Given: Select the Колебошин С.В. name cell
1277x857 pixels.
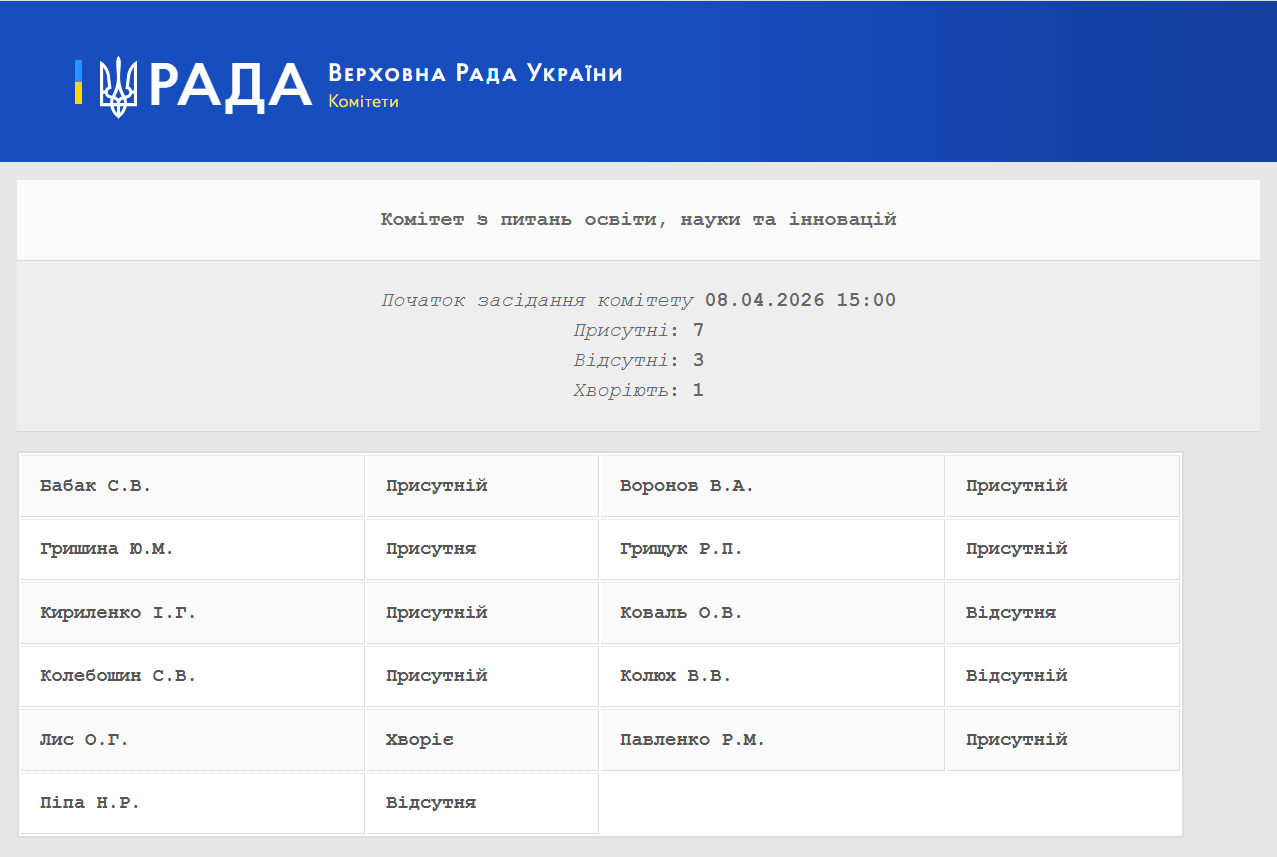Looking at the screenshot, I should (192, 676).
